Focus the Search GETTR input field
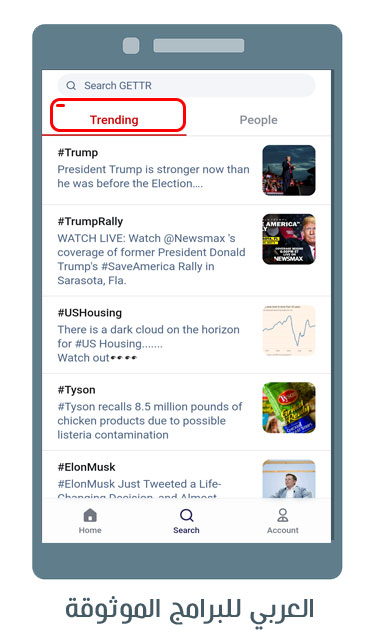Image resolution: width=370 pixels, height=640 pixels. click(x=186, y=86)
